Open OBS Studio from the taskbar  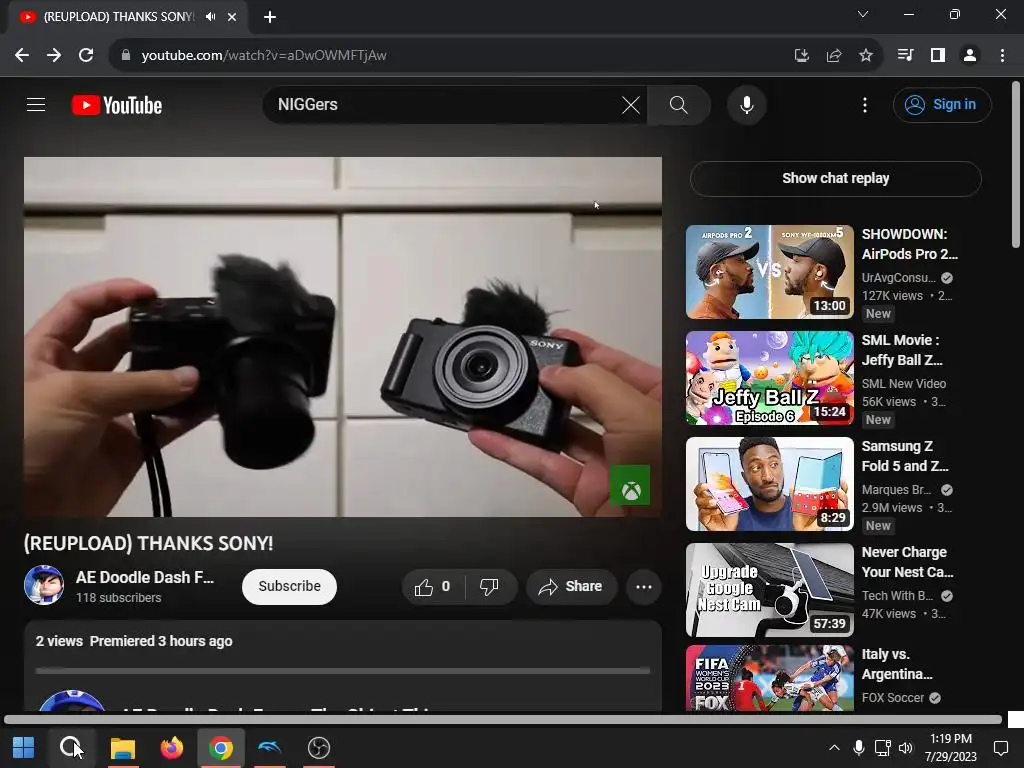click(x=319, y=748)
